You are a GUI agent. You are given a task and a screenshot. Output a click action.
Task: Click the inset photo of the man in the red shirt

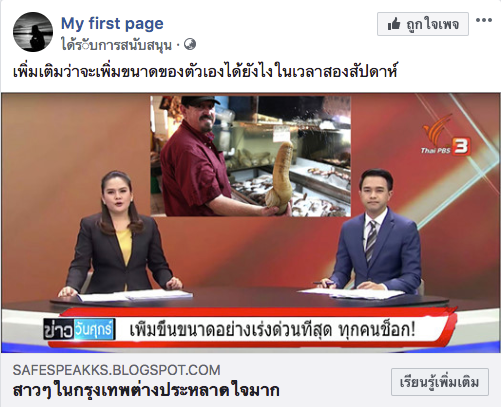(250, 156)
